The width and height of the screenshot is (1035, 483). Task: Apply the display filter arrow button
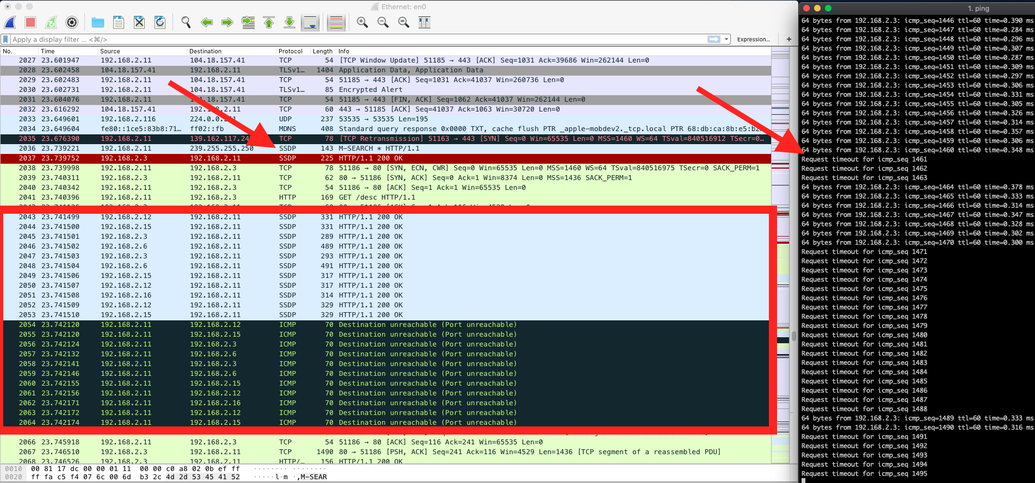713,40
